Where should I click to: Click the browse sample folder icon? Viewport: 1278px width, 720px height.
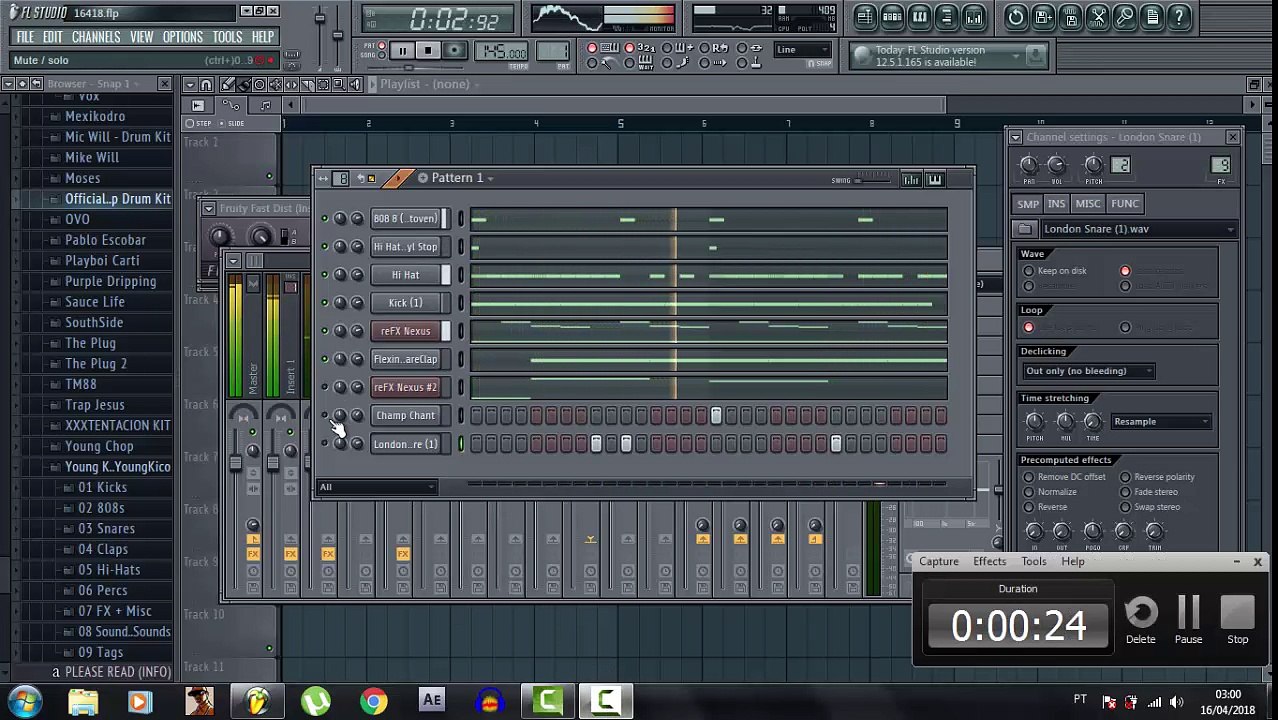[1025, 229]
